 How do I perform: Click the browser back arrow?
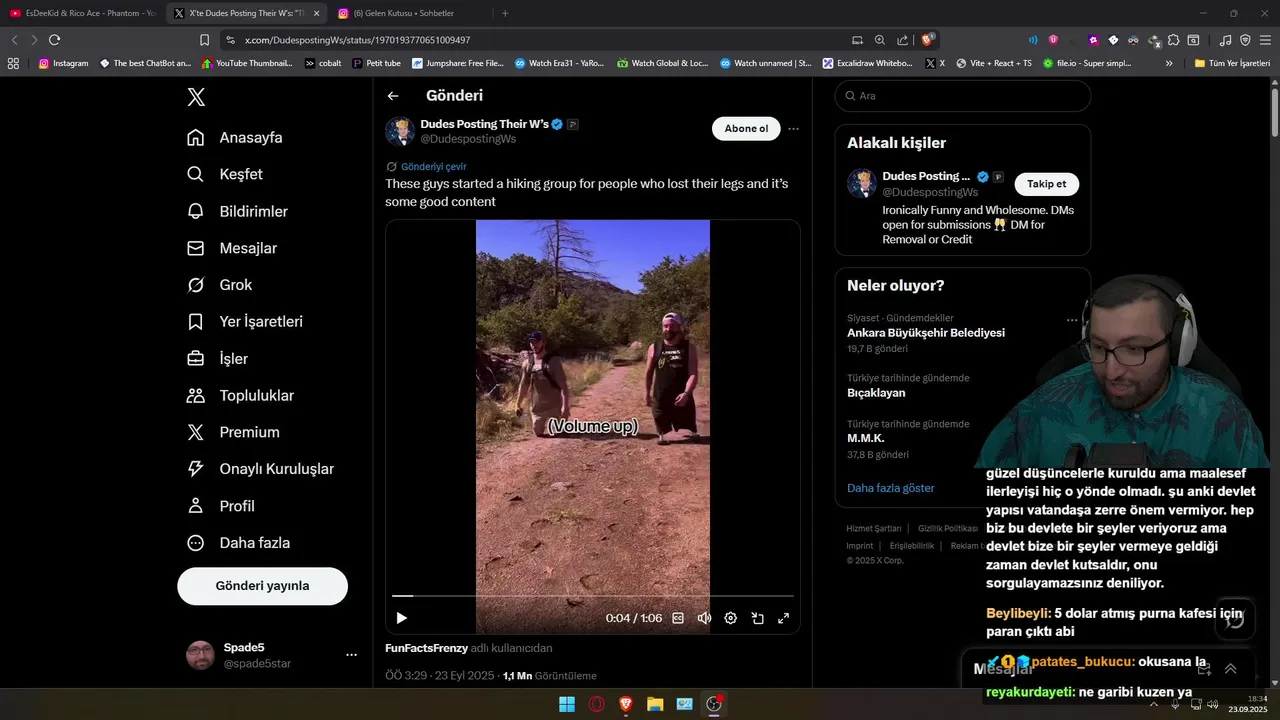coord(14,40)
